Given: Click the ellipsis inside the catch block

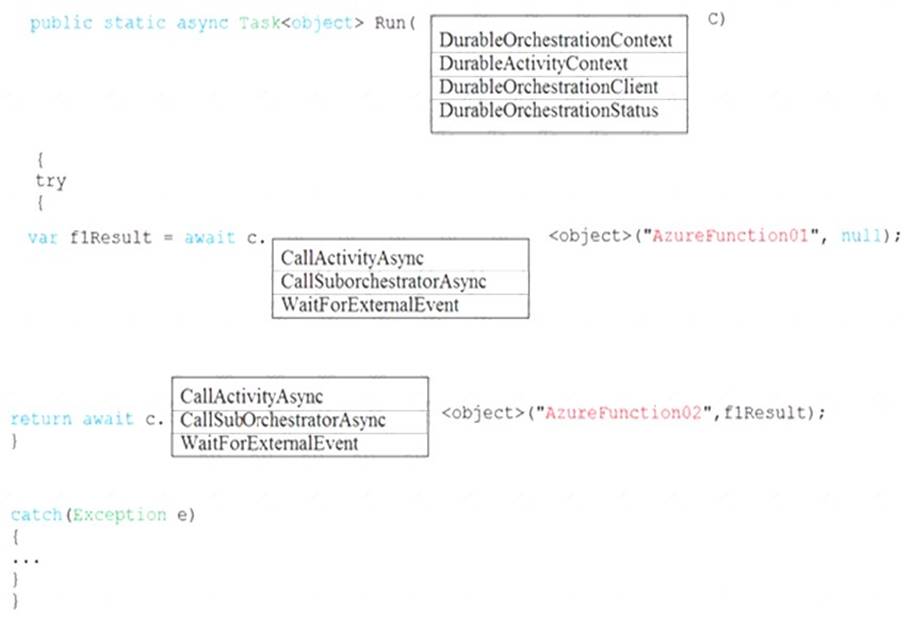Looking at the screenshot, I should [25, 560].
